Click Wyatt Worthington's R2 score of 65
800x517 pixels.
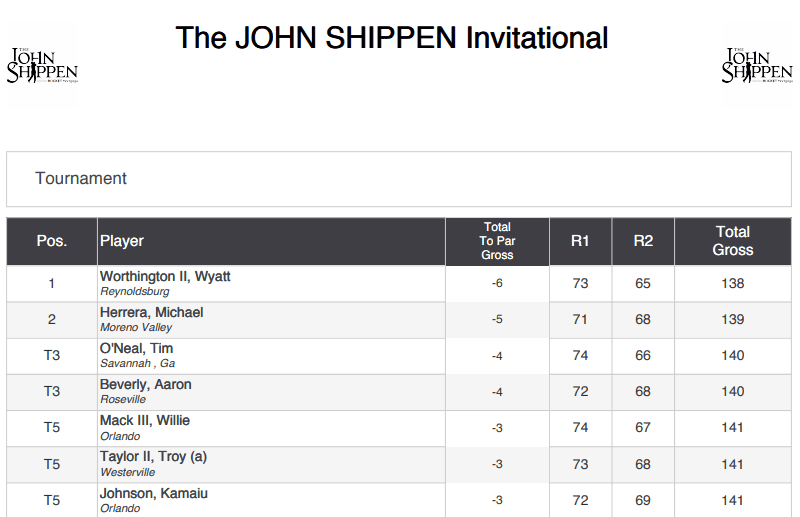[643, 283]
